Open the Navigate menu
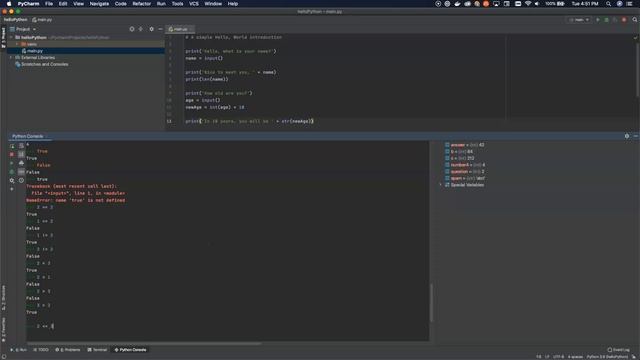The height and width of the screenshot is (360, 640). click(x=99, y=4)
